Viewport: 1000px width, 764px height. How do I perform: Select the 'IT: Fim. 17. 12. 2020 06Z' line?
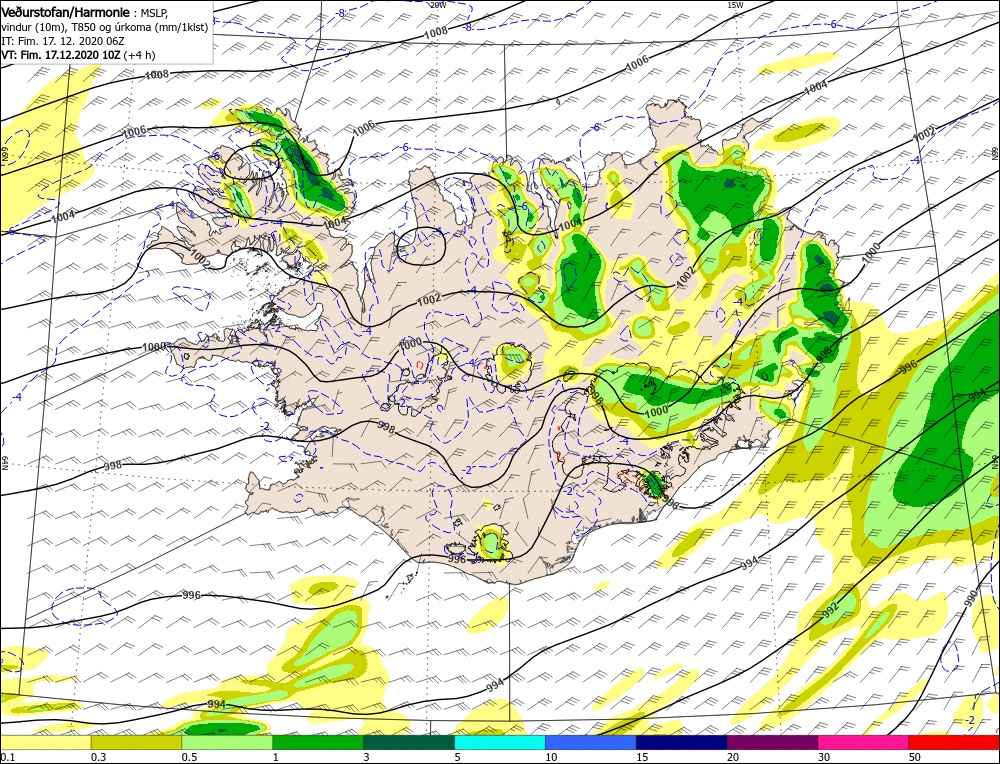pyautogui.click(x=62, y=41)
